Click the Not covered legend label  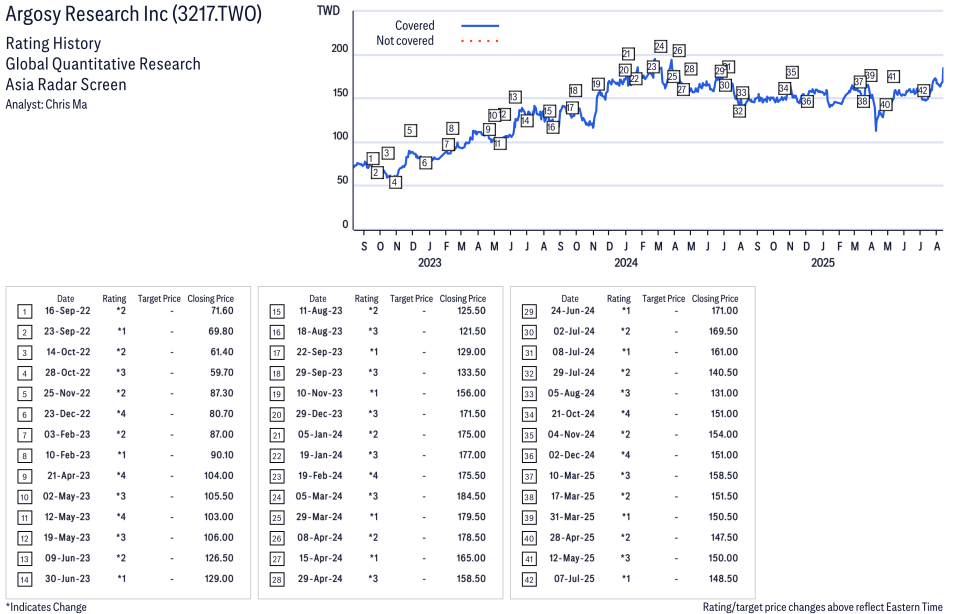click(x=405, y=41)
